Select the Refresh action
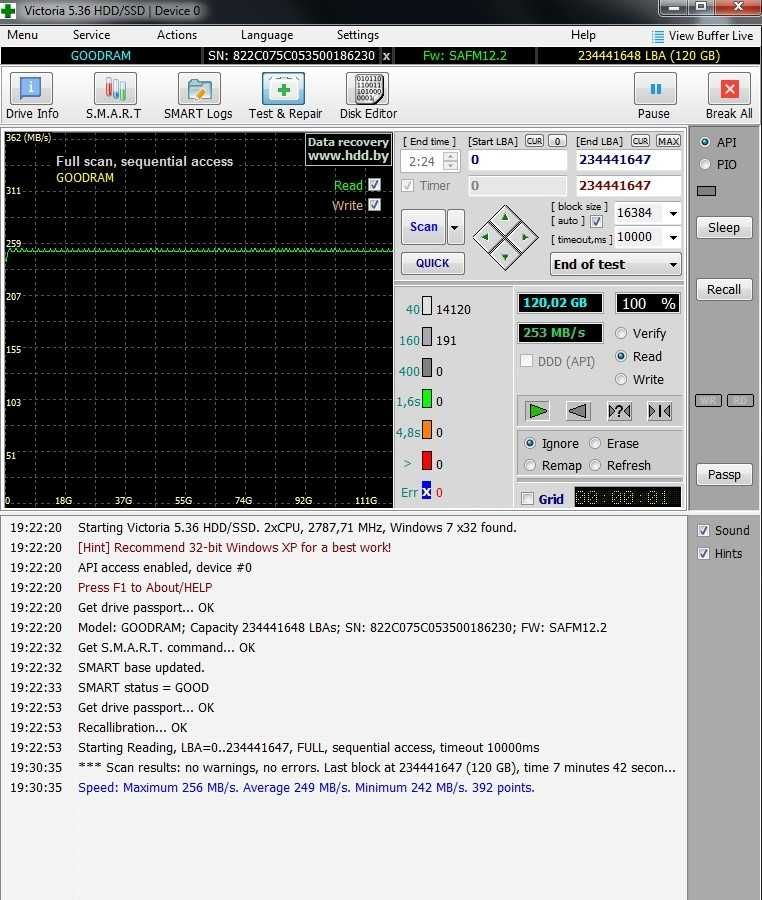 tap(596, 465)
